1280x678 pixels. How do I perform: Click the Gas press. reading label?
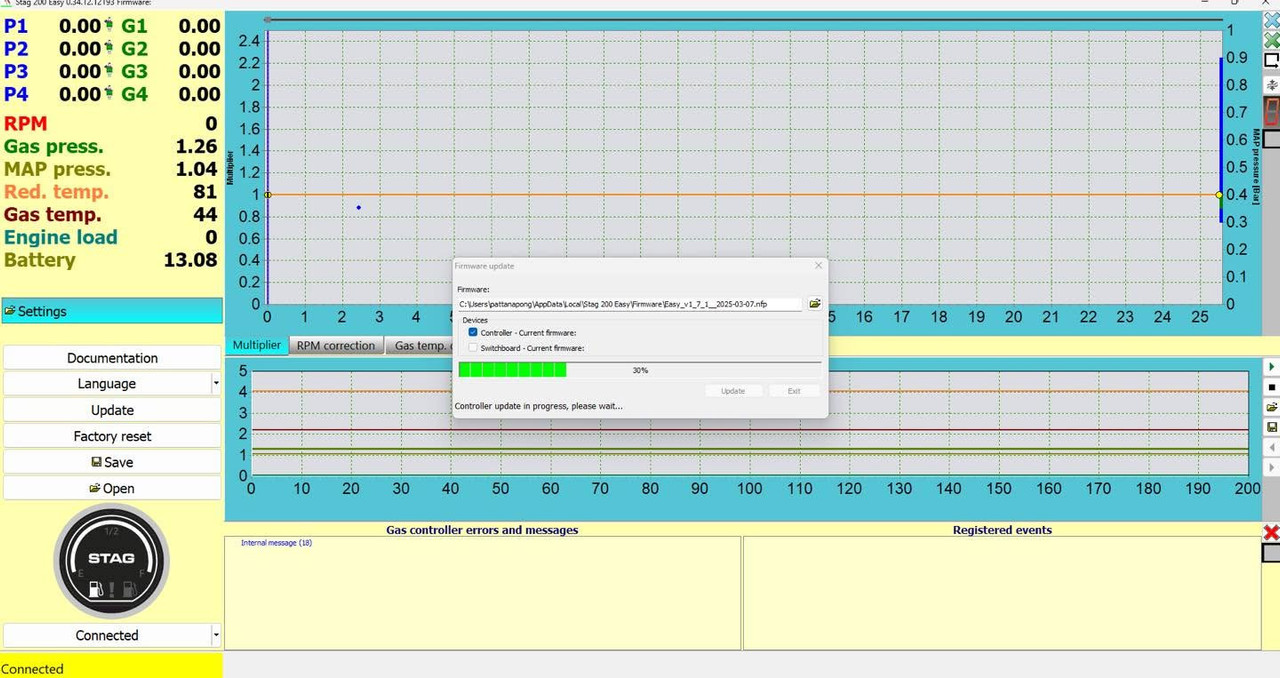click(54, 146)
